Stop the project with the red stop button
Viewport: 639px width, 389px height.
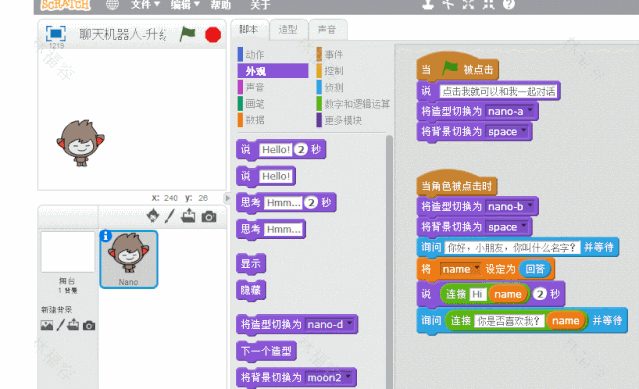tap(213, 35)
